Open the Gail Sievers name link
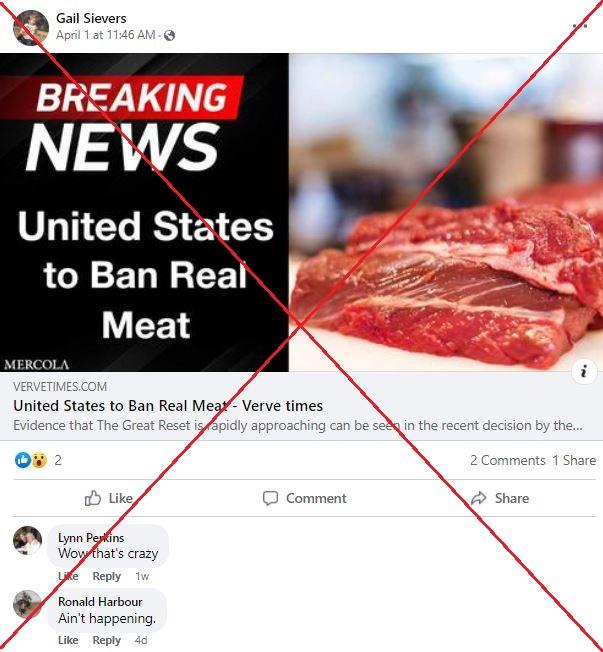Viewport: 603px width, 652px height. 91,18
